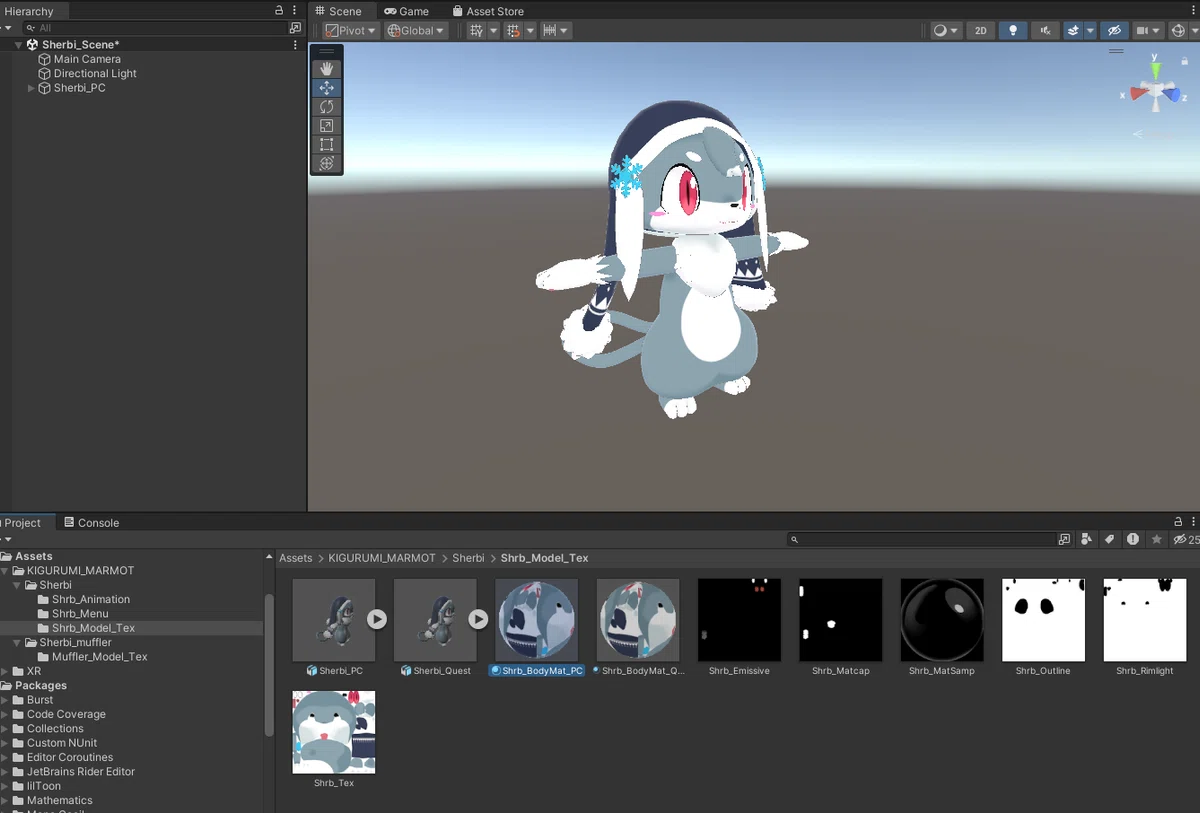Image resolution: width=1200 pixels, height=813 pixels.
Task: Toggle Pivot/Center handle position
Action: [x=350, y=31]
